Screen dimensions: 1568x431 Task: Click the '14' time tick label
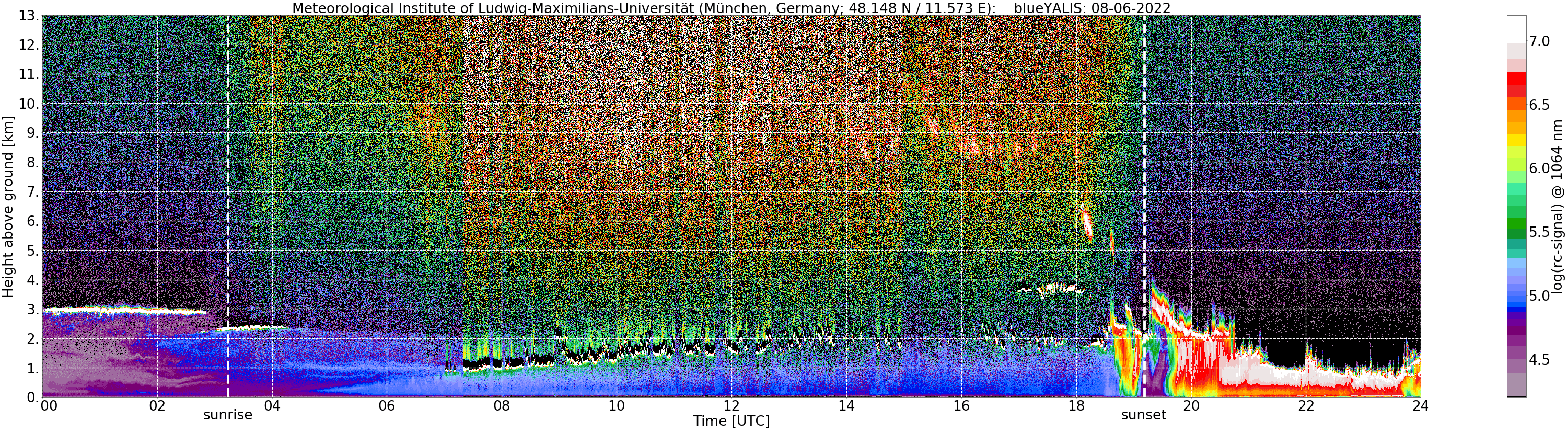846,406
